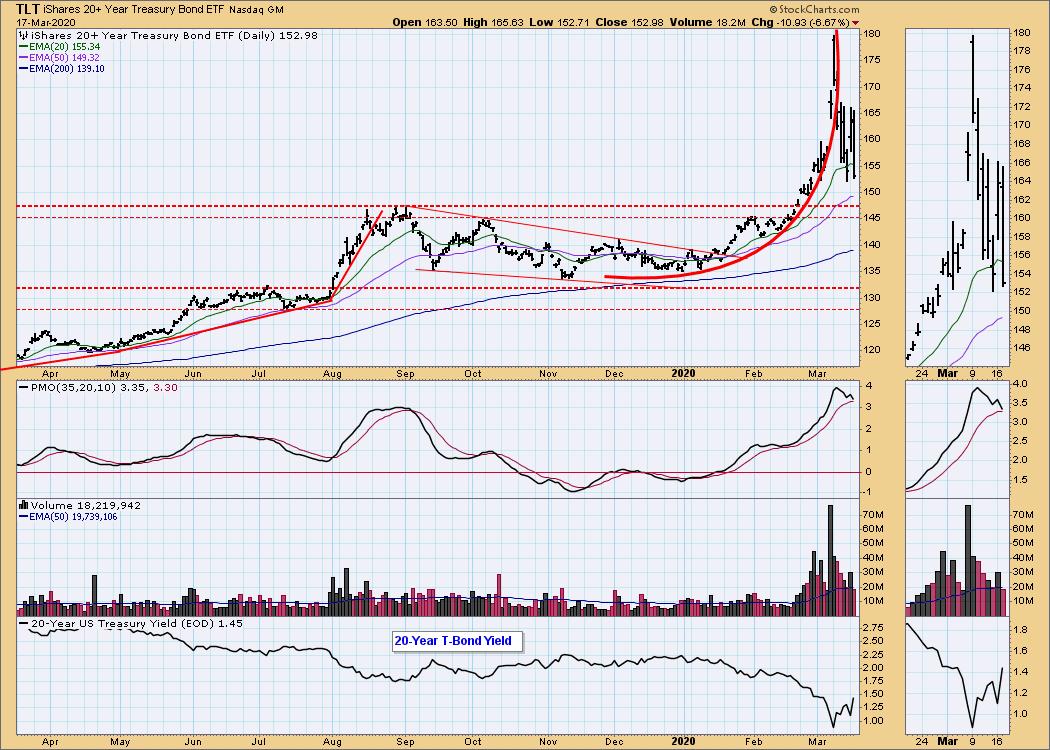Click the 1.8 yield label in zoom panel
The height and width of the screenshot is (750, 1050).
pos(1019,630)
